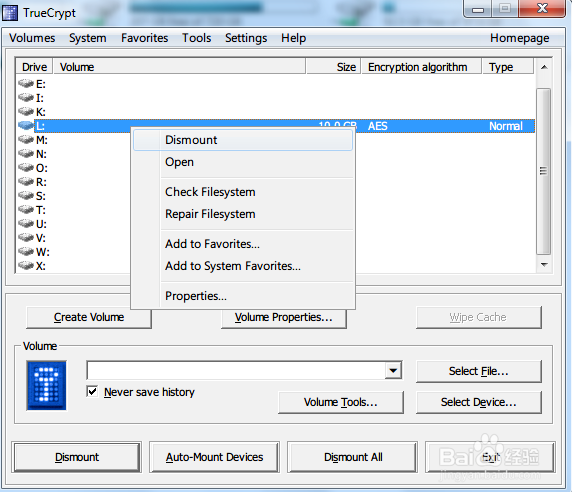Click the K: drive icon
Screen dimensions: 572x492
pos(26,111)
